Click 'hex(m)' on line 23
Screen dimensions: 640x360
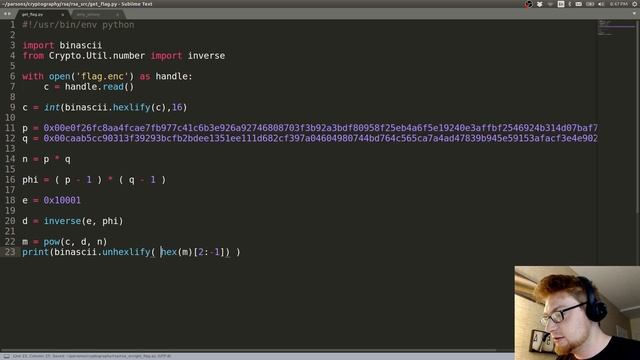pyautogui.click(x=176, y=252)
